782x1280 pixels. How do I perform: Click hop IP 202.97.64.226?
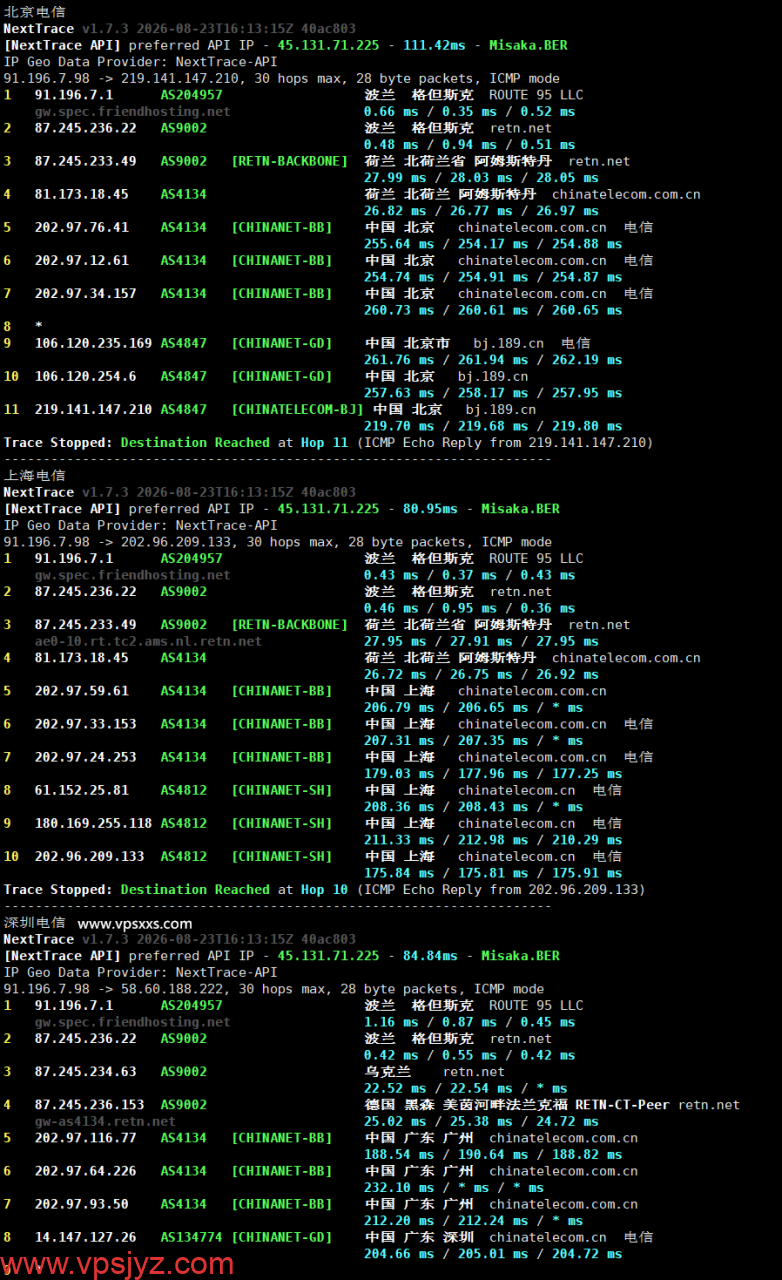pyautogui.click(x=86, y=1171)
